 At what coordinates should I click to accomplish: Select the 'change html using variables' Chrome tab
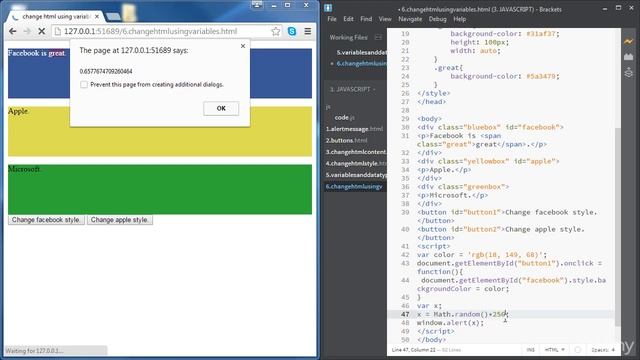coord(55,17)
